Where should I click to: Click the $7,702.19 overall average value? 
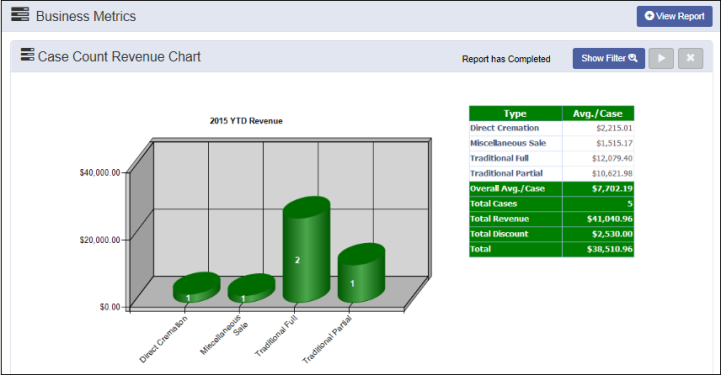tap(612, 189)
